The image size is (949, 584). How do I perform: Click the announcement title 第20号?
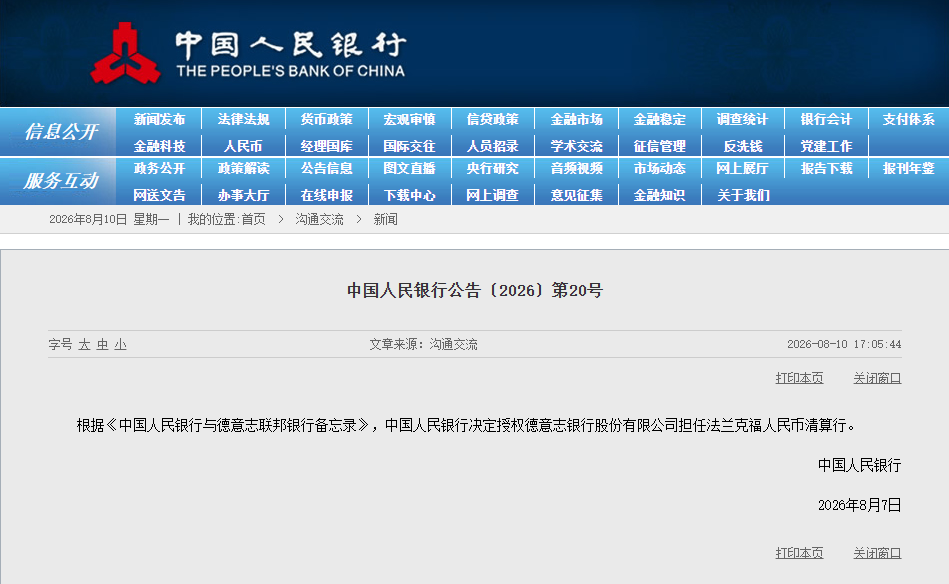(x=474, y=290)
